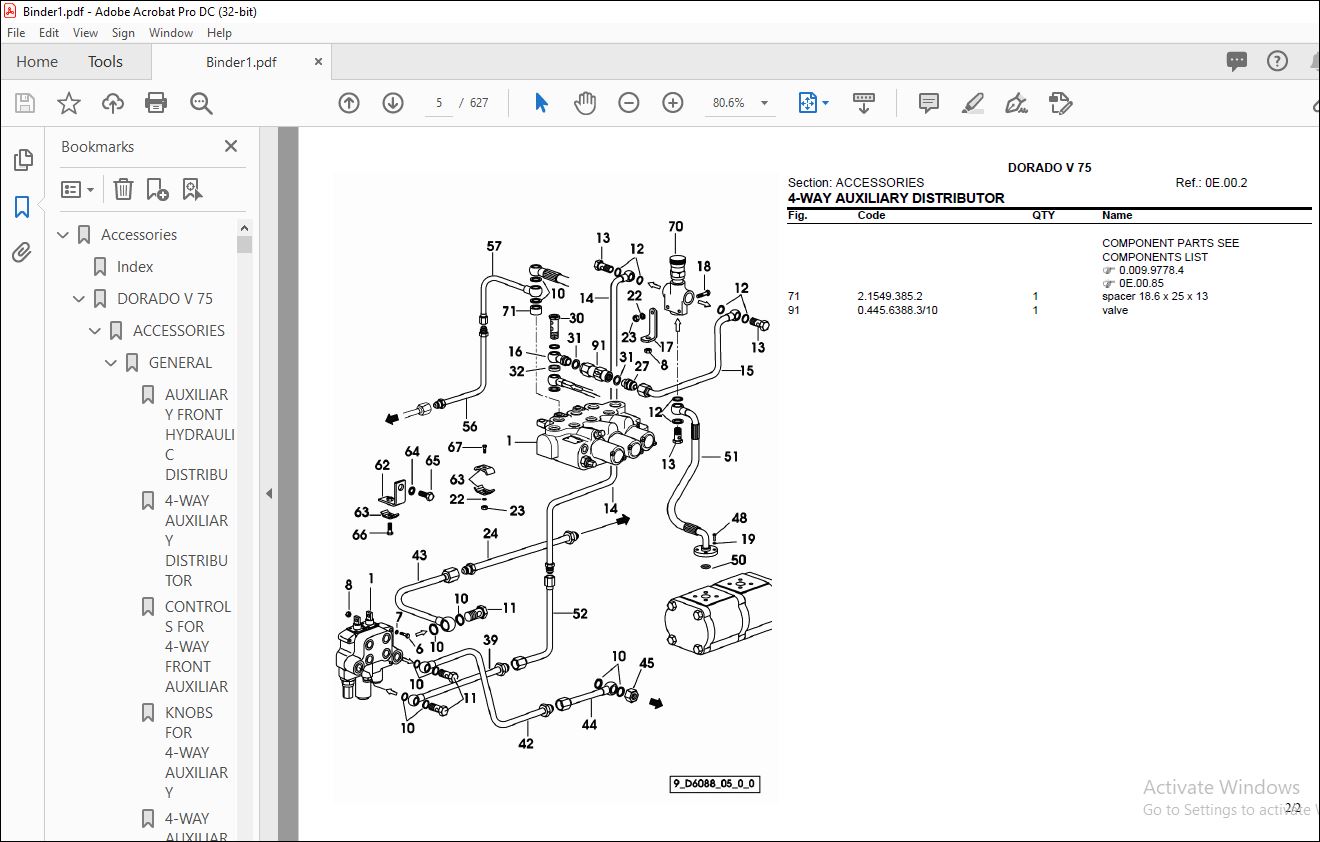Click part code 2.1549.385.2

tap(890, 297)
